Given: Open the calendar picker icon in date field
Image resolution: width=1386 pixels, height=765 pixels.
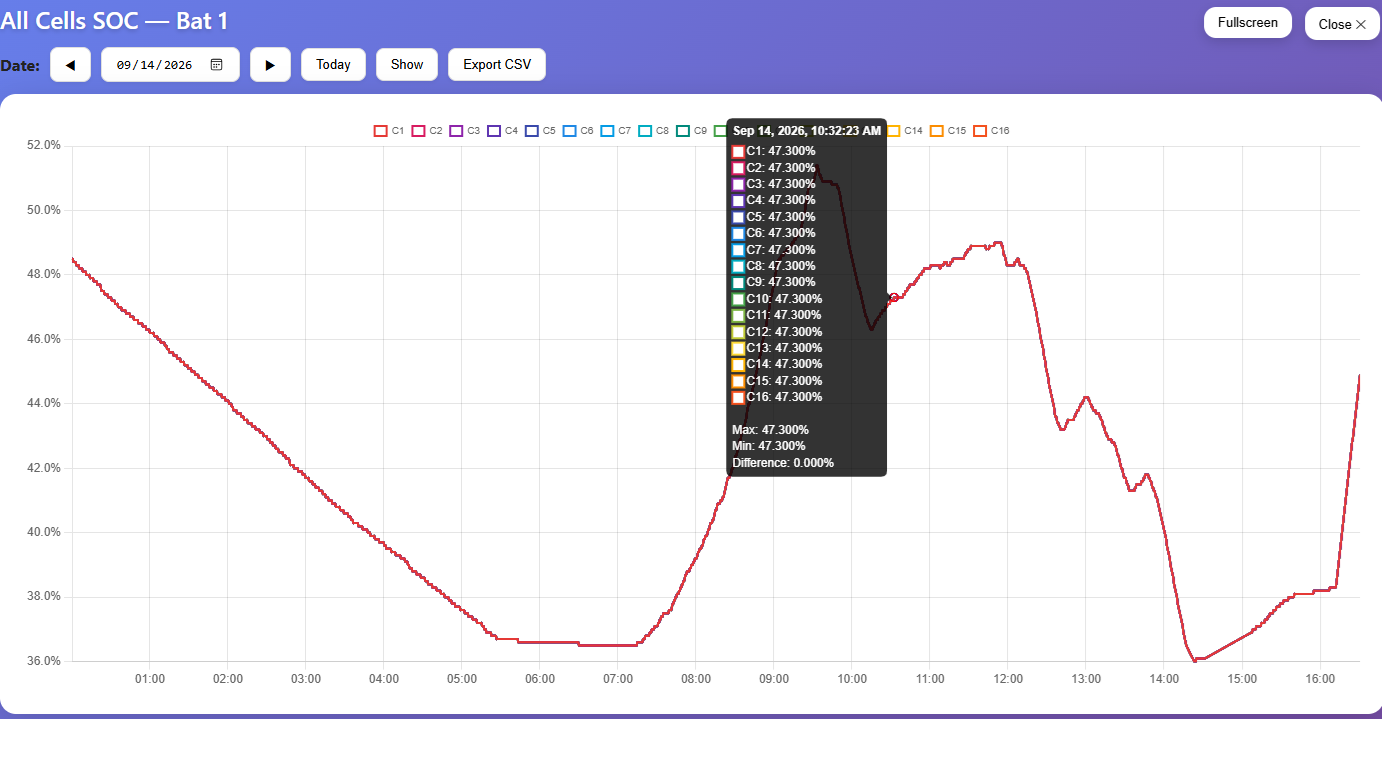Looking at the screenshot, I should click(217, 64).
